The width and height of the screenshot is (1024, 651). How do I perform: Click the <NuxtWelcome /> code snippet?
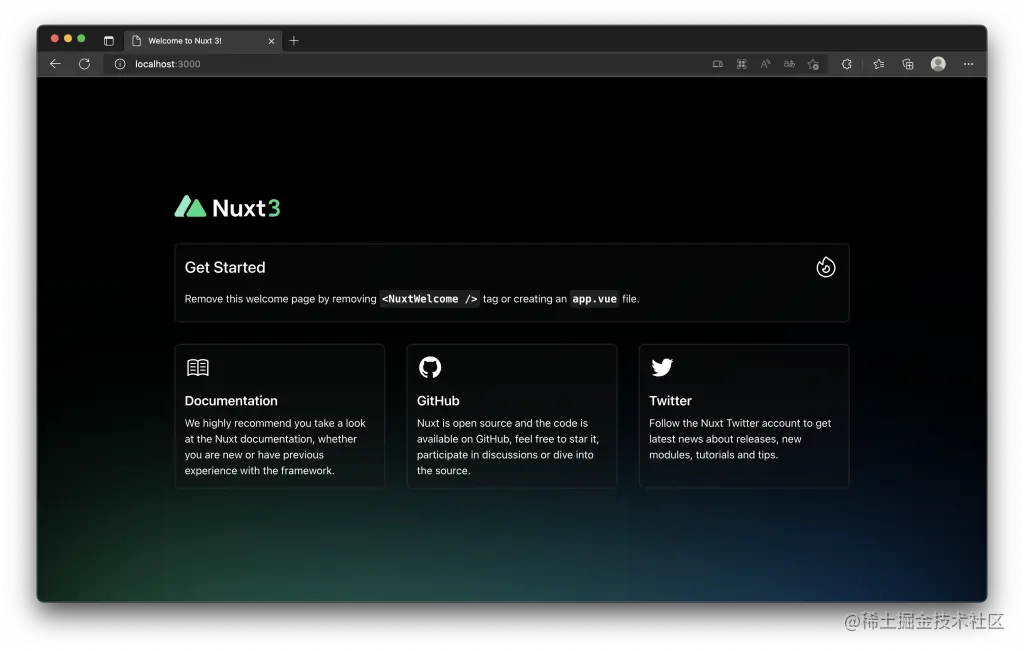pyautogui.click(x=430, y=298)
